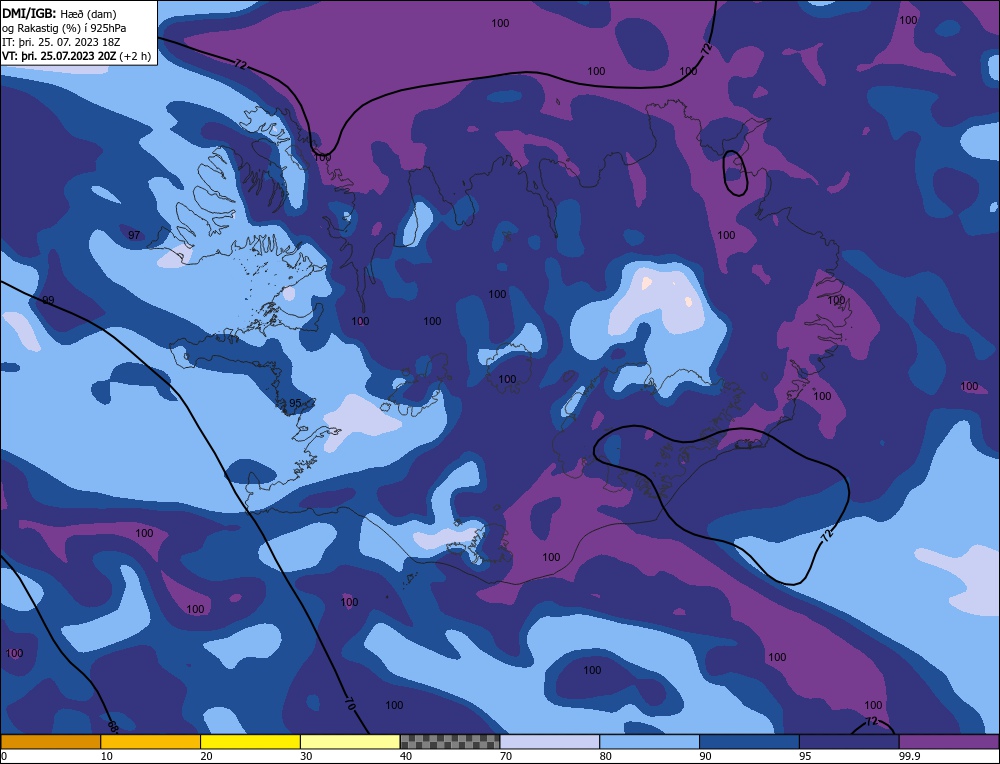This screenshot has height=764, width=1000.
Task: Click the '70' contour line label
Action: [349, 703]
